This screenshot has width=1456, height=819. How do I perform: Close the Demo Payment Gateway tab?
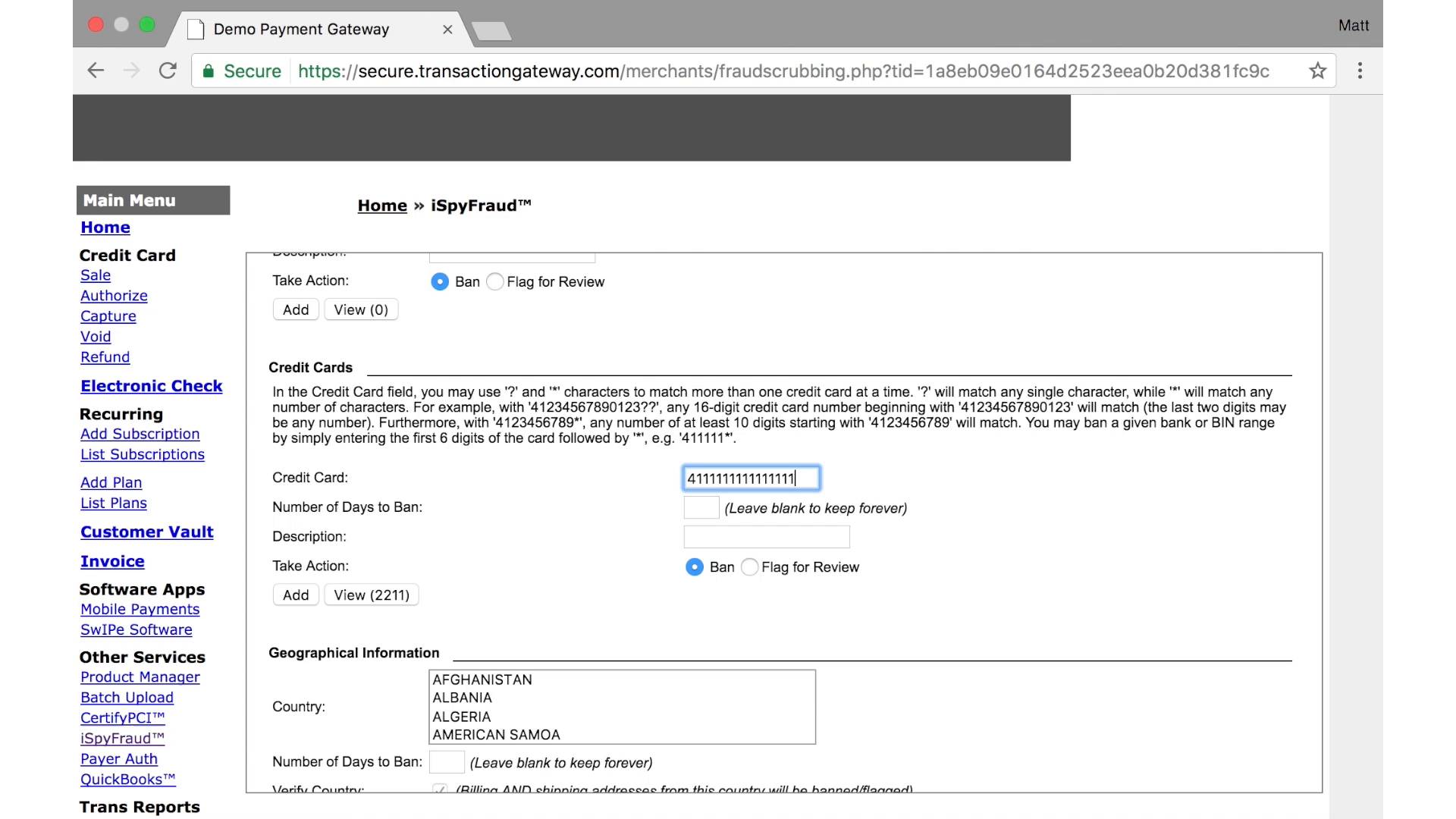447,30
